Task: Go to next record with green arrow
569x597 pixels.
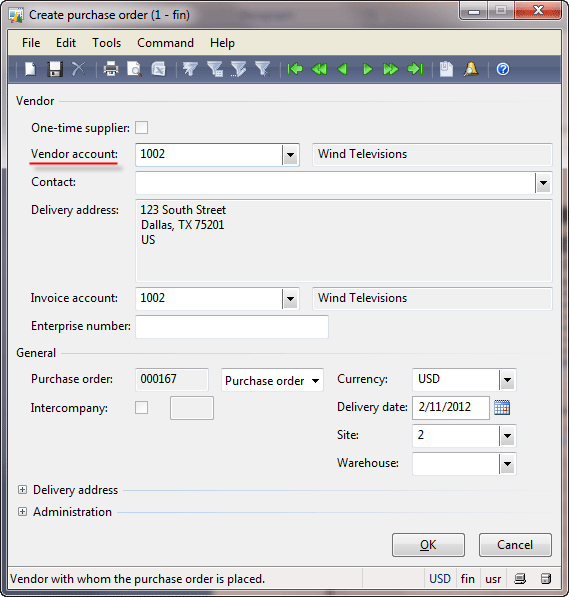Action: click(x=367, y=69)
